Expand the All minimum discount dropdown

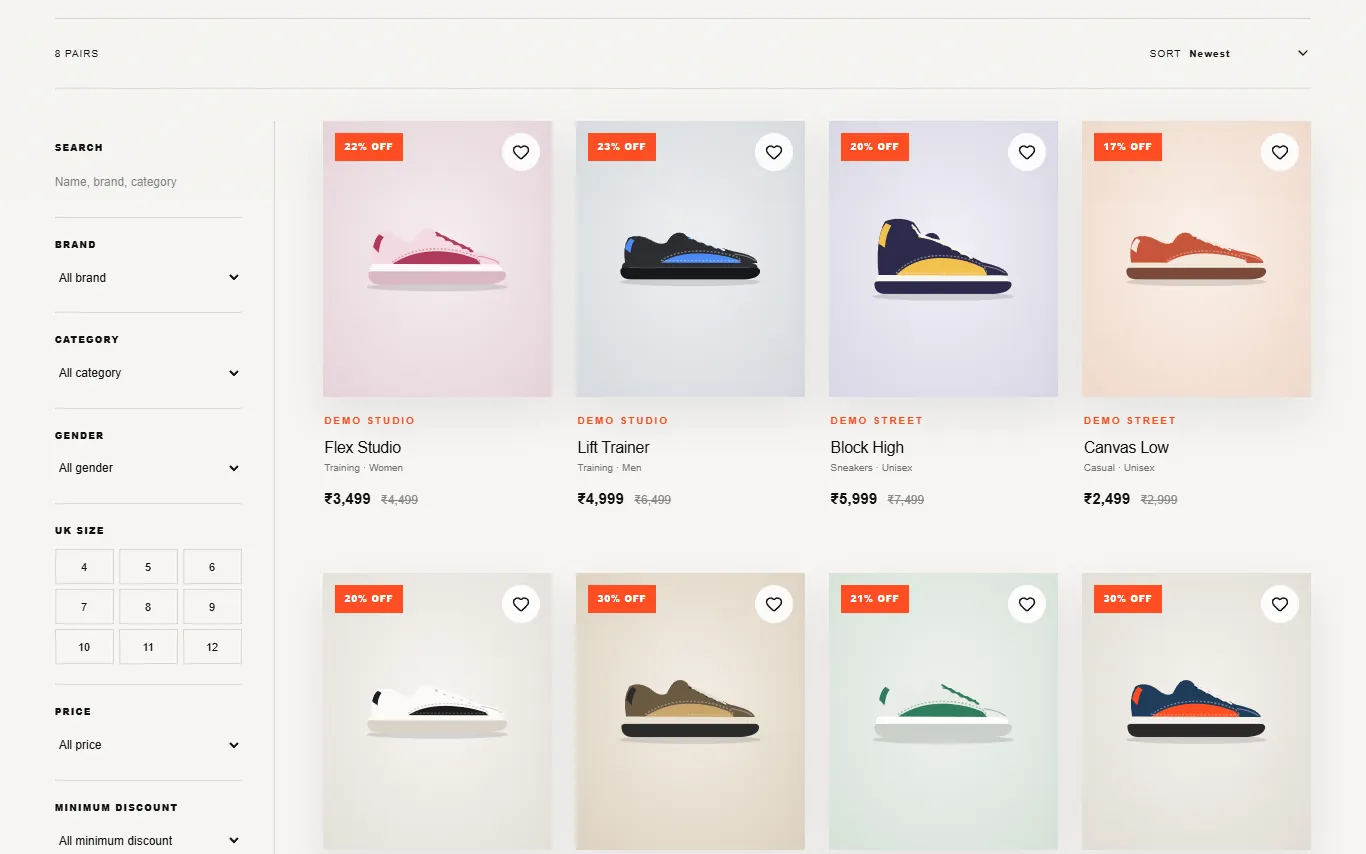tap(149, 841)
